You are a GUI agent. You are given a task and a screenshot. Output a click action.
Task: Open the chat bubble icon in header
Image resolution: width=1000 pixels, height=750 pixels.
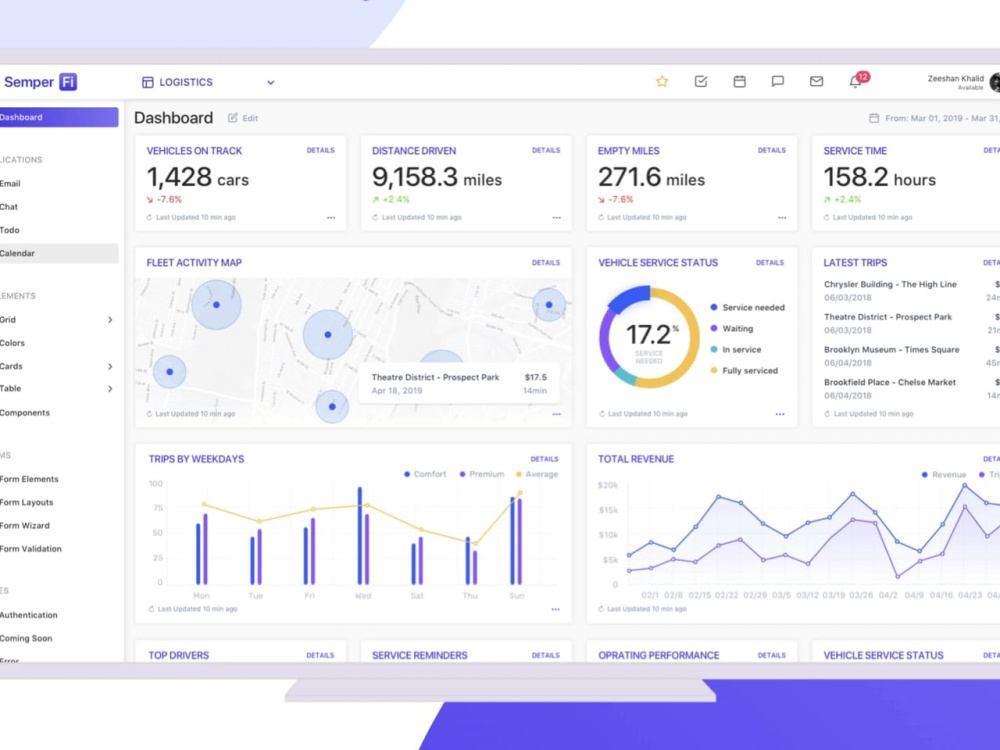(777, 81)
